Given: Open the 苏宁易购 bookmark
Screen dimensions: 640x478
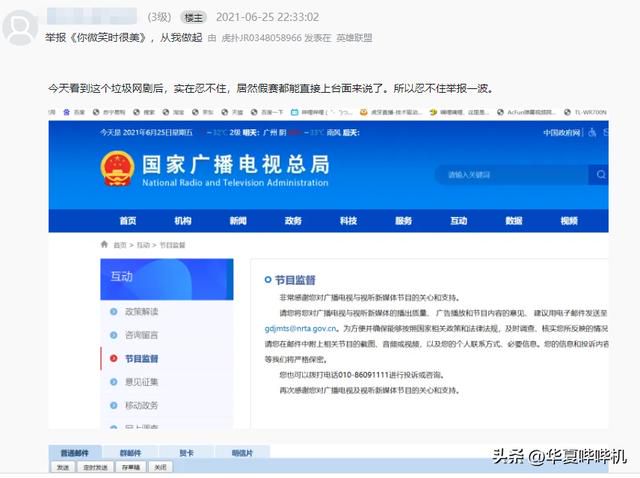Looking at the screenshot, I should pyautogui.click(x=109, y=112).
